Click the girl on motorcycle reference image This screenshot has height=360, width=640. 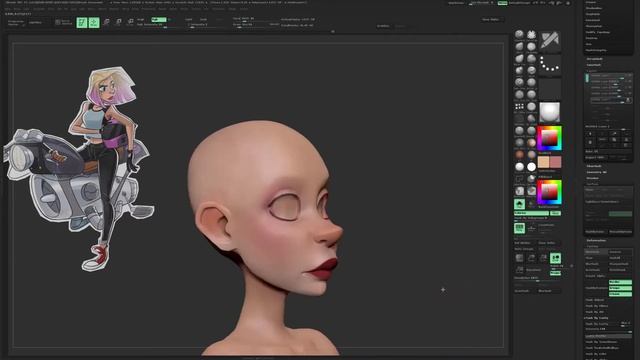point(78,169)
